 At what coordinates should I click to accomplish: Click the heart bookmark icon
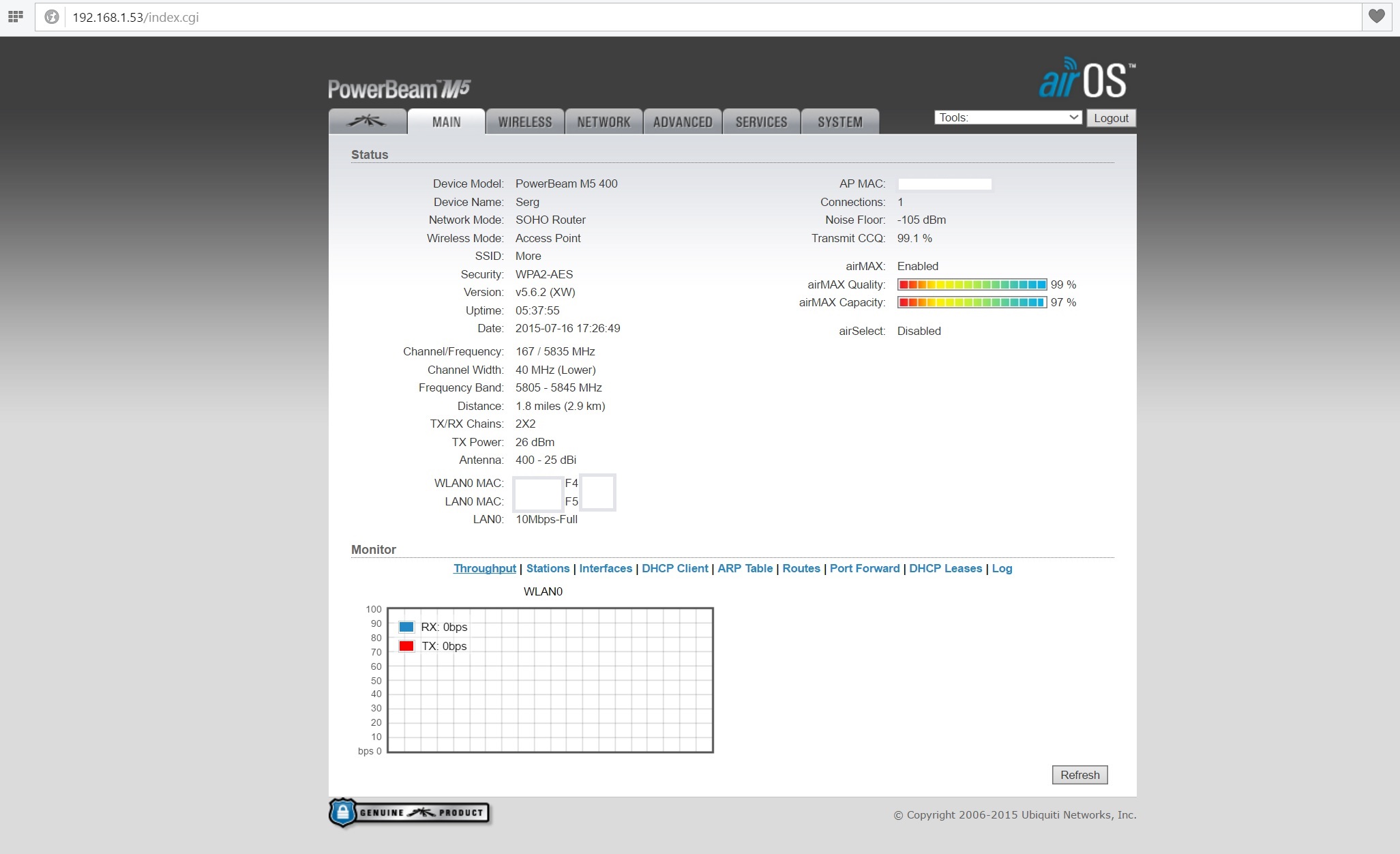1377,16
